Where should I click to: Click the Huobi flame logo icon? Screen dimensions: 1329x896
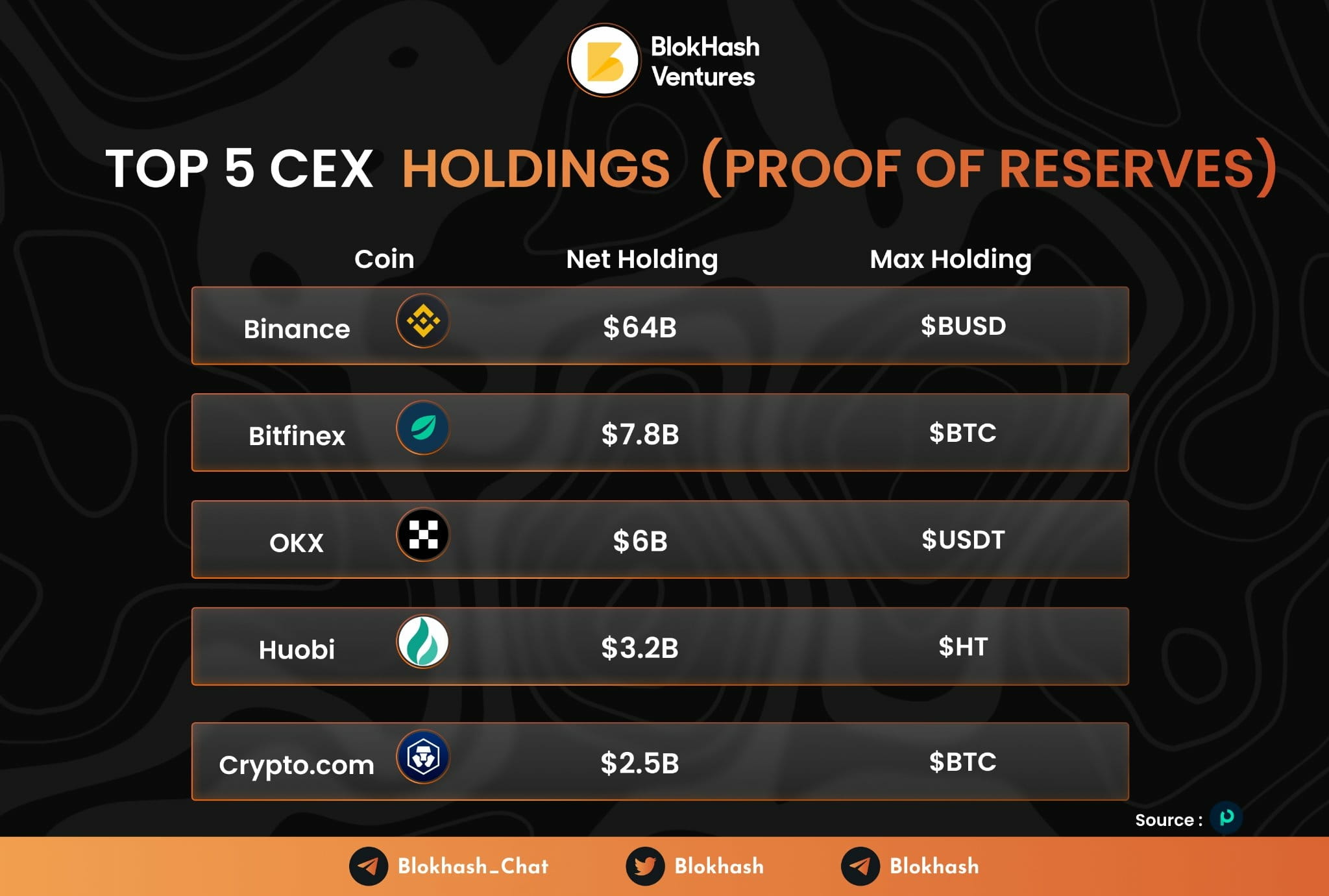pyautogui.click(x=423, y=642)
